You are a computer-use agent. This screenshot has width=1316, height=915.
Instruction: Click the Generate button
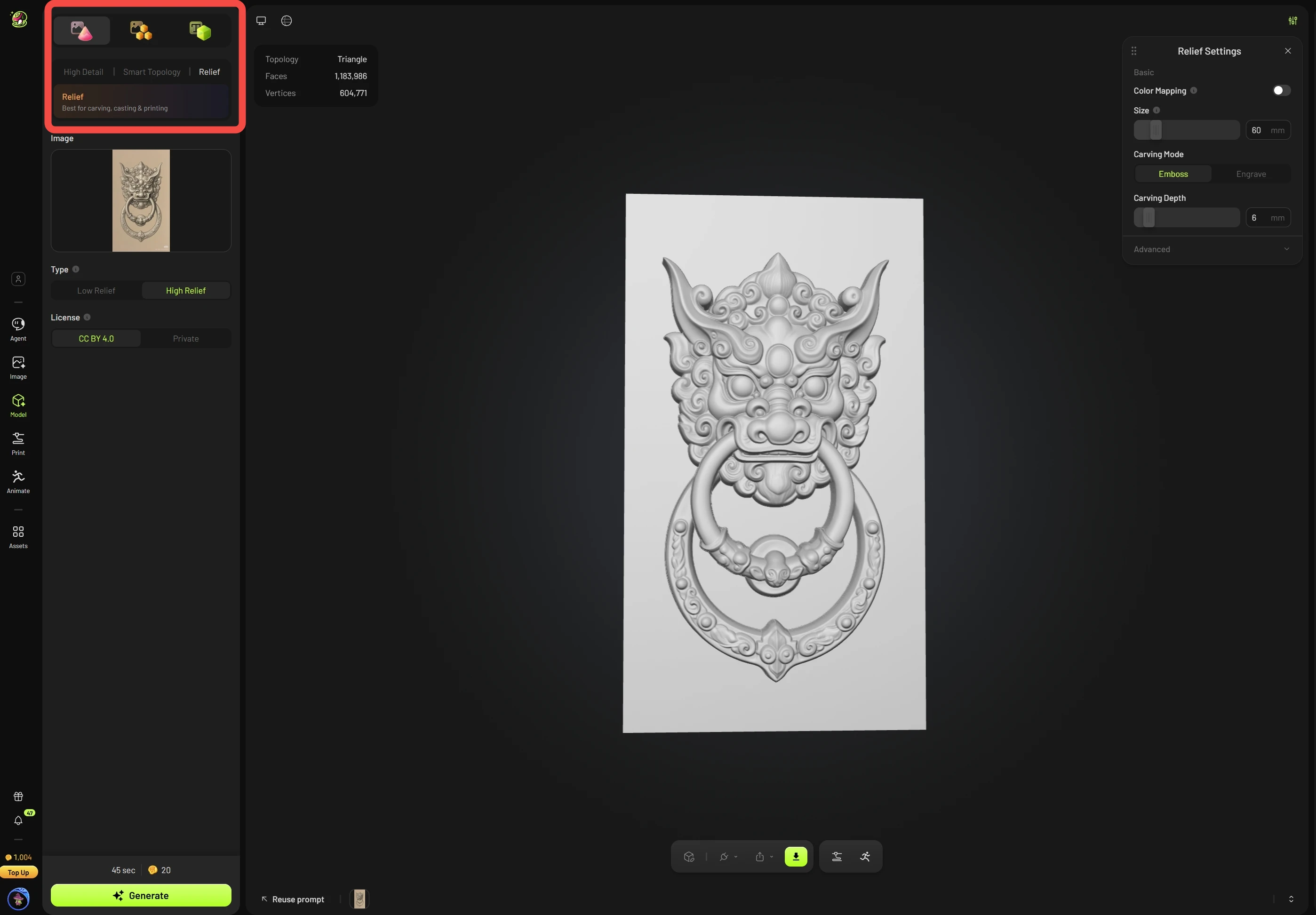coord(141,895)
